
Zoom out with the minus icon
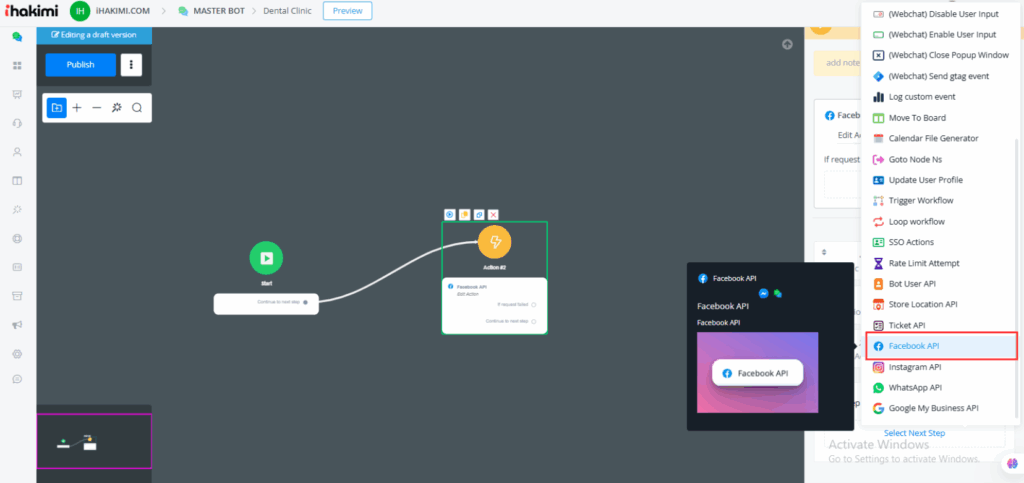97,108
